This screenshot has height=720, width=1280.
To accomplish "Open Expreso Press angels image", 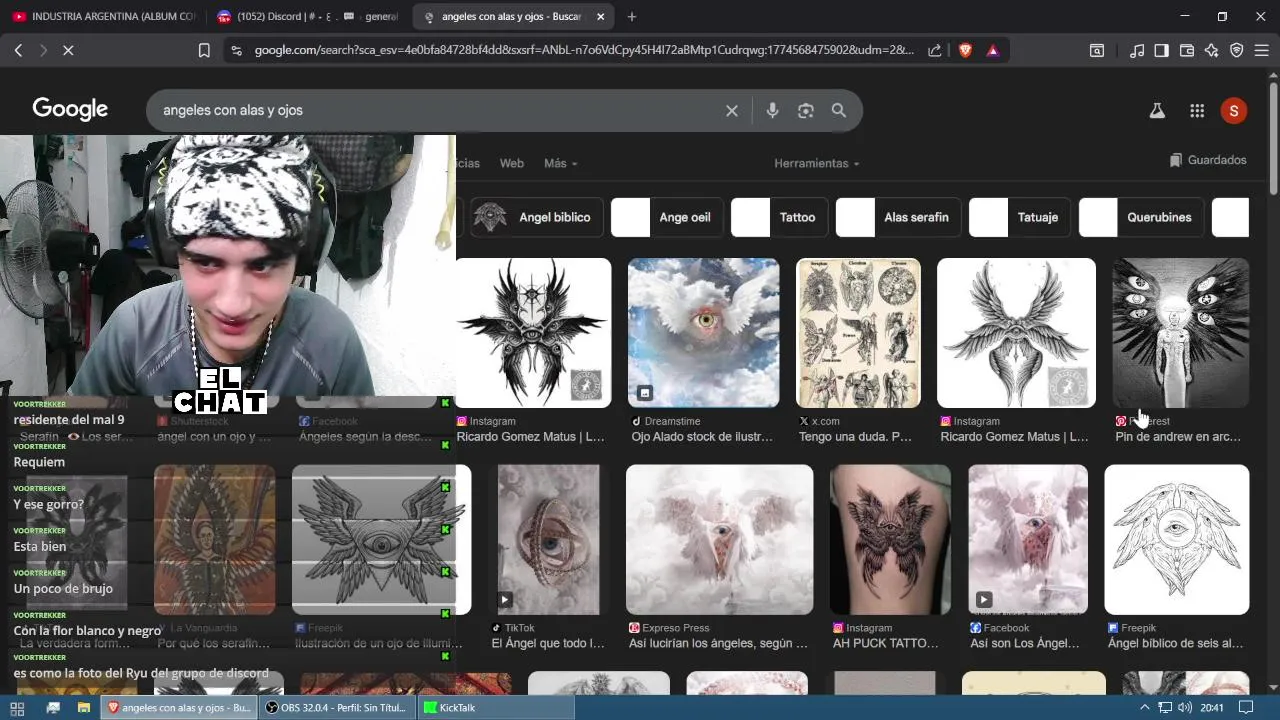I will 719,539.
